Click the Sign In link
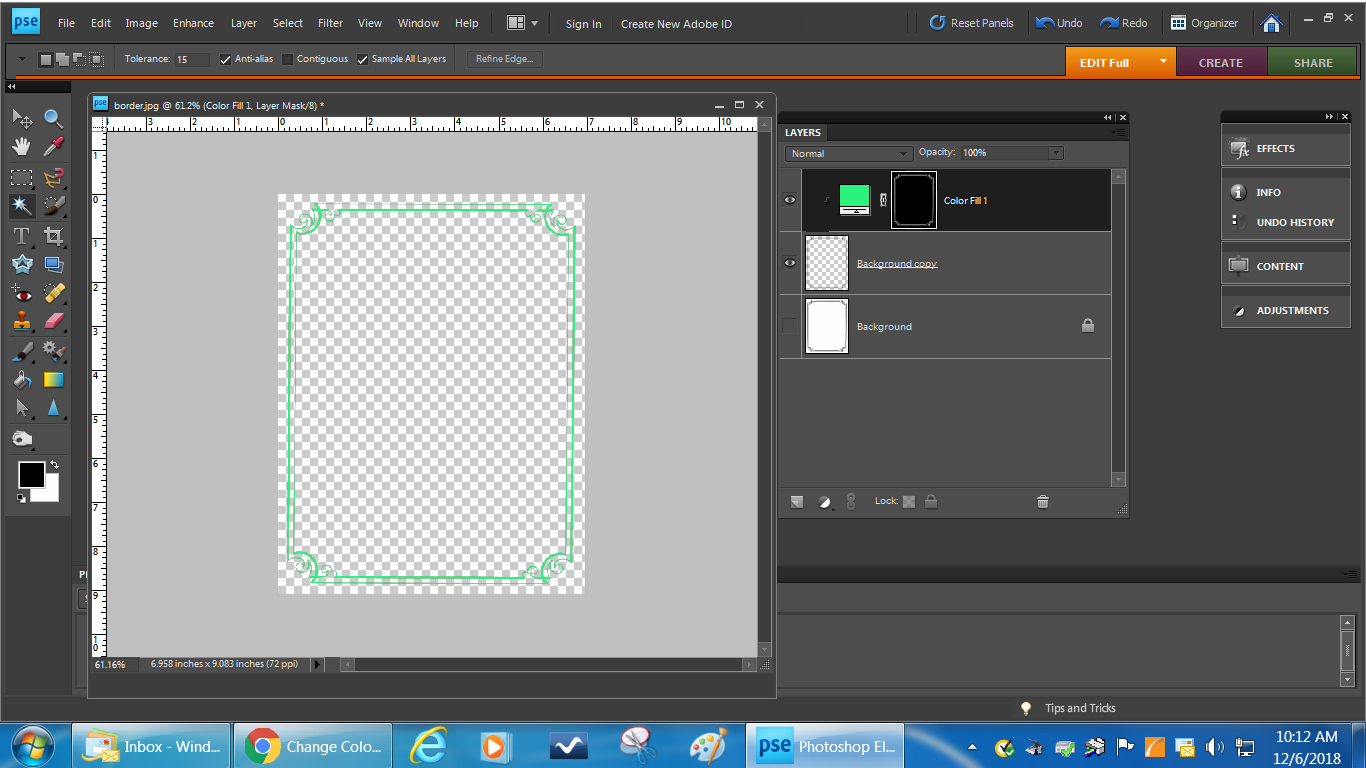1366x768 pixels. [584, 24]
